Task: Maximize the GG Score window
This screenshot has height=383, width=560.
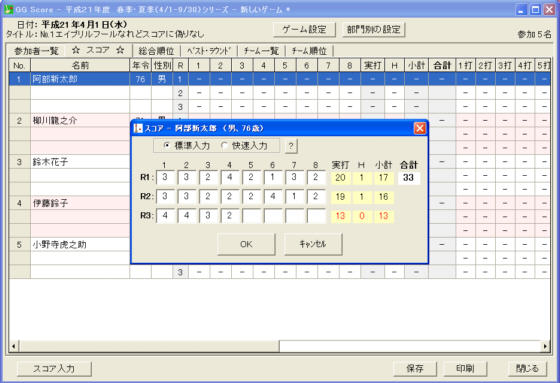Action: click(x=535, y=10)
